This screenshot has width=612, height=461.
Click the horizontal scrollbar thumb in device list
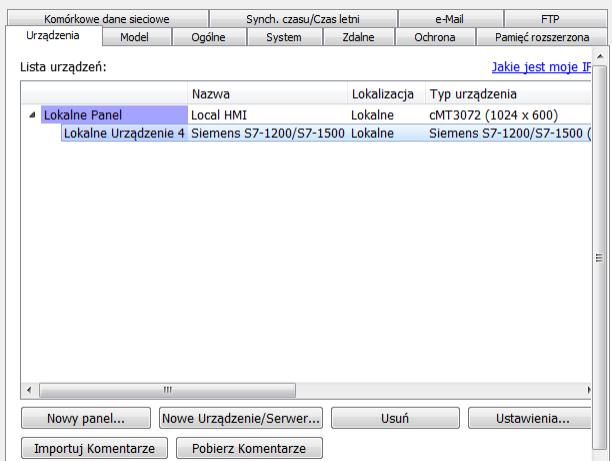(168, 390)
